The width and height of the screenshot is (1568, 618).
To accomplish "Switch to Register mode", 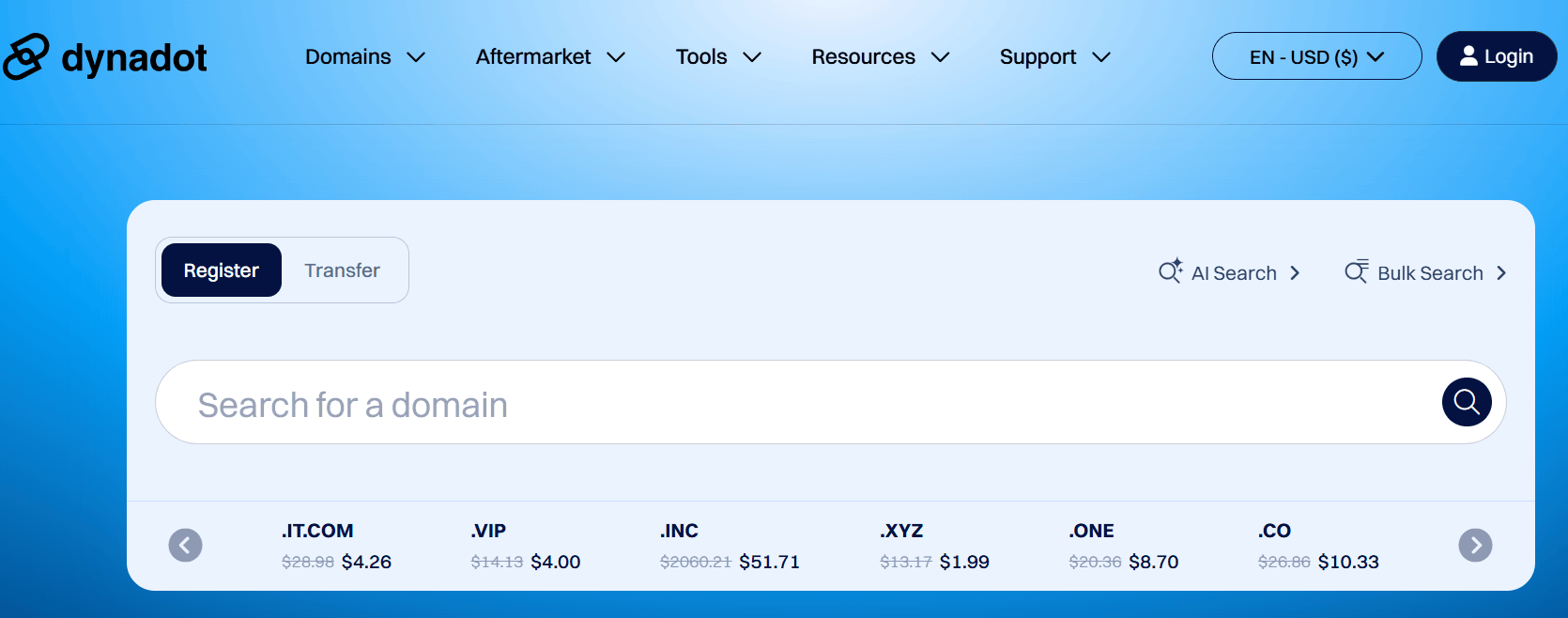I will (222, 270).
